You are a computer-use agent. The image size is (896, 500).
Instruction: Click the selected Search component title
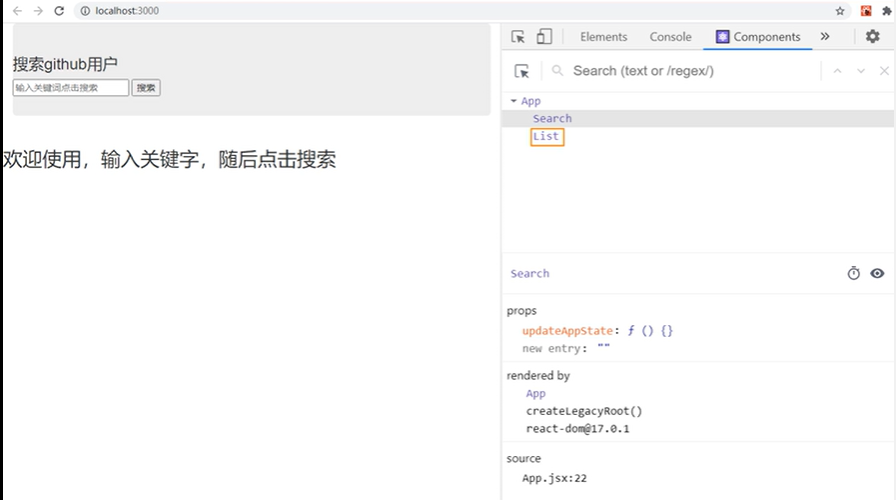[530, 274]
